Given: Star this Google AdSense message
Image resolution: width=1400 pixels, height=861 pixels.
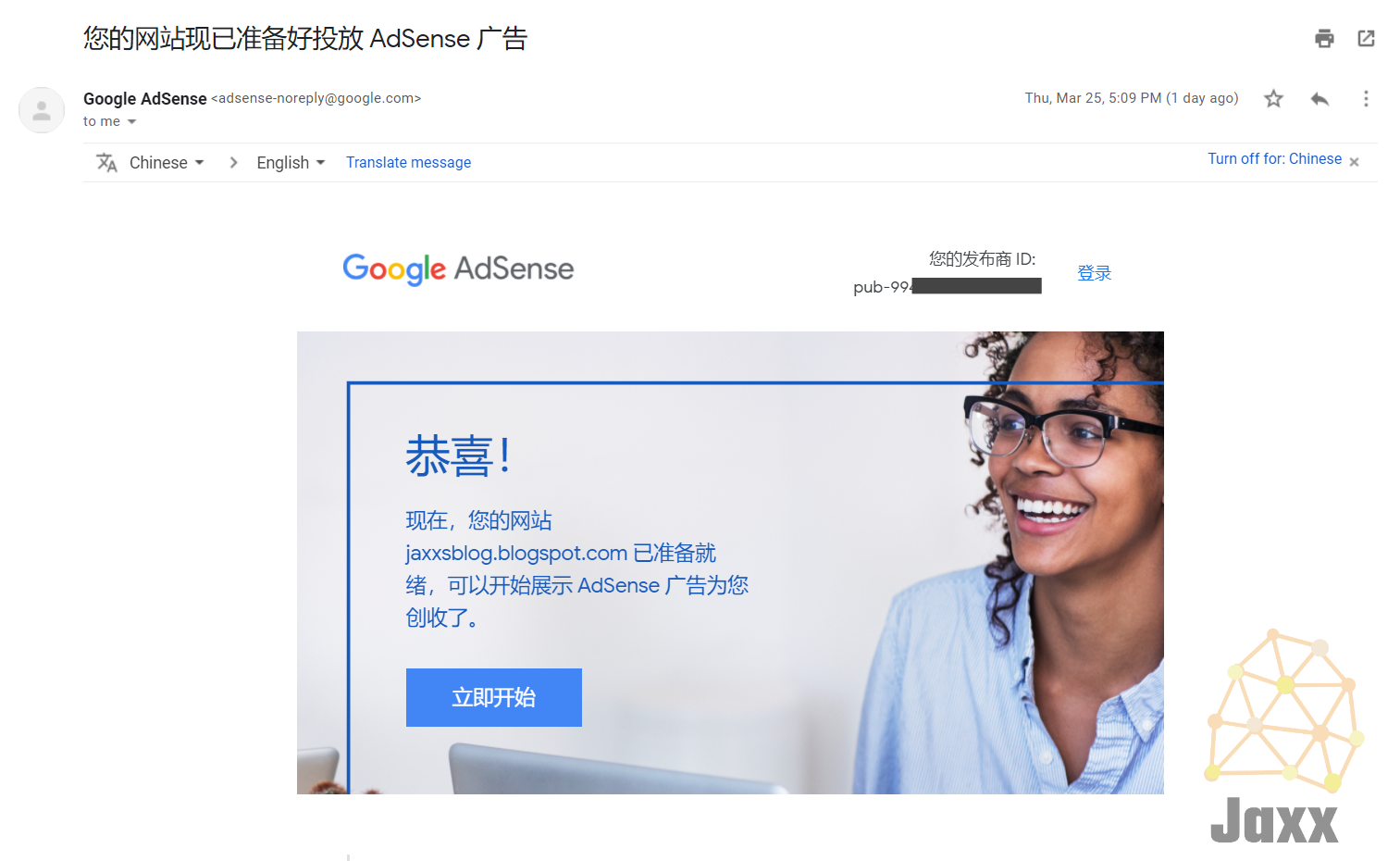Looking at the screenshot, I should click(1273, 98).
